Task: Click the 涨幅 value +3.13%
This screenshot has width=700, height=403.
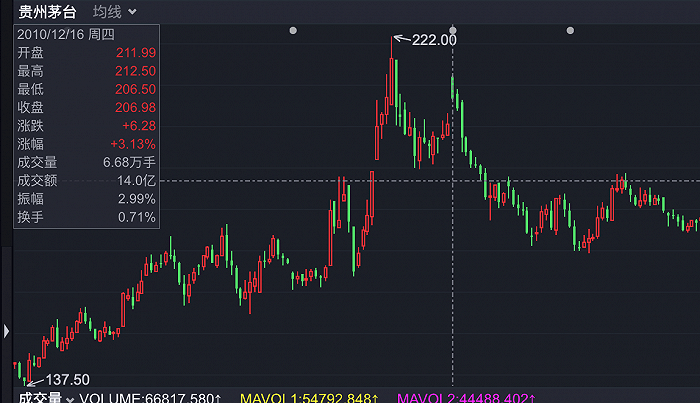Action: coord(133,144)
